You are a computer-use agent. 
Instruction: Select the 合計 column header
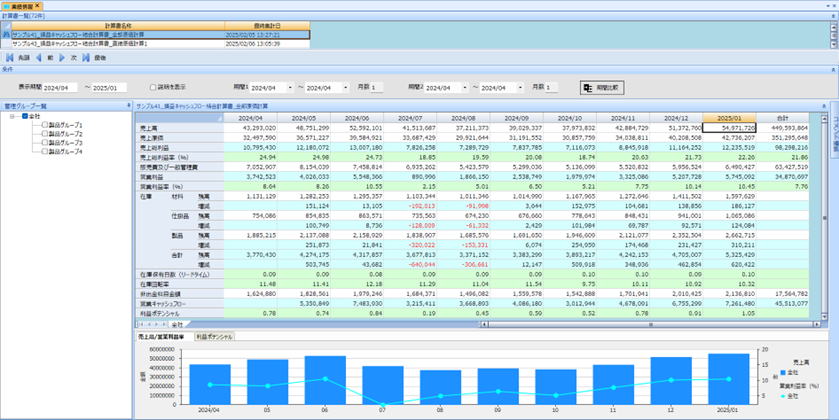782,118
